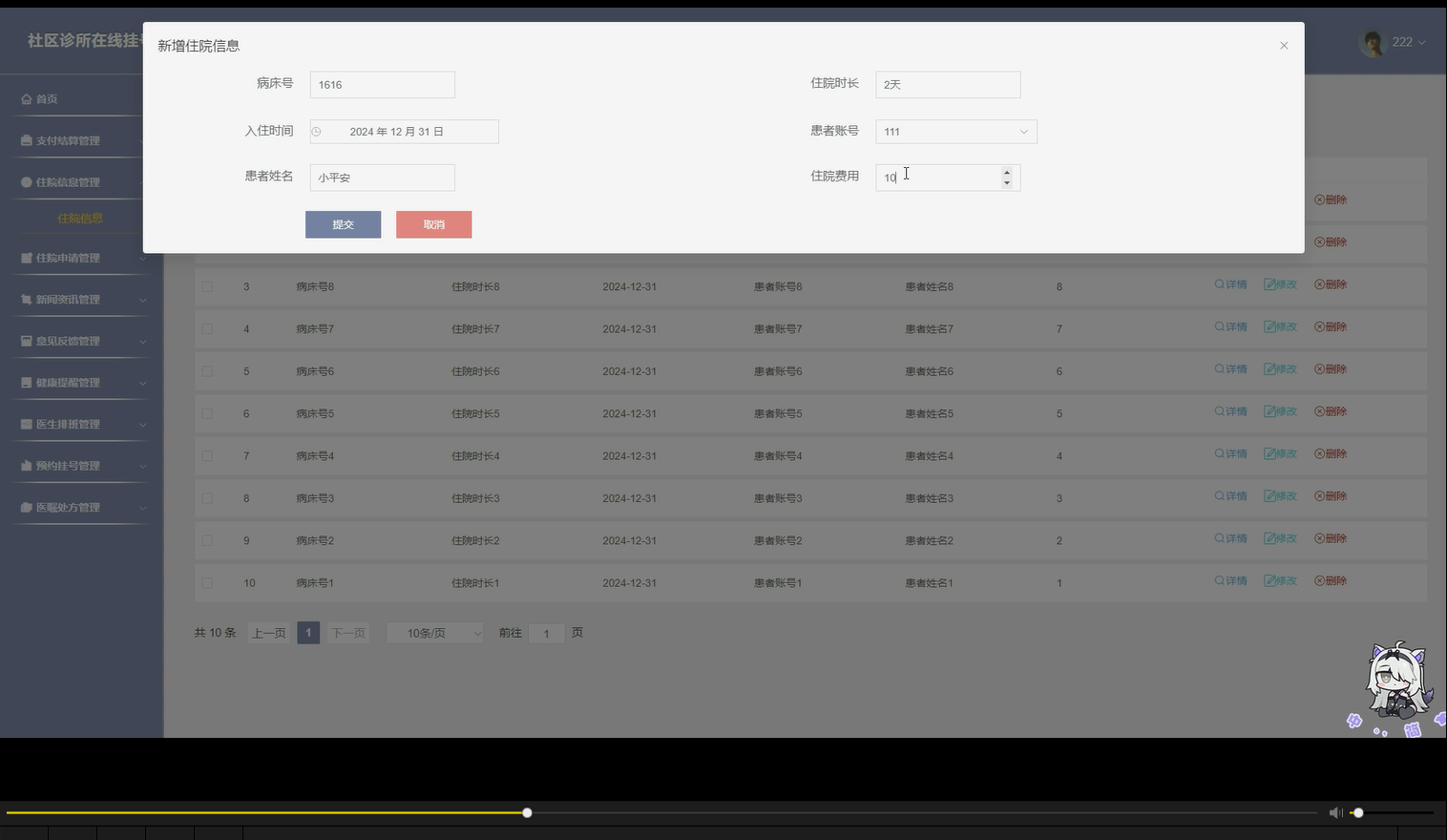The height and width of the screenshot is (840, 1447).
Task: Tick checkbox for row 病床号3
Action: [x=207, y=498]
